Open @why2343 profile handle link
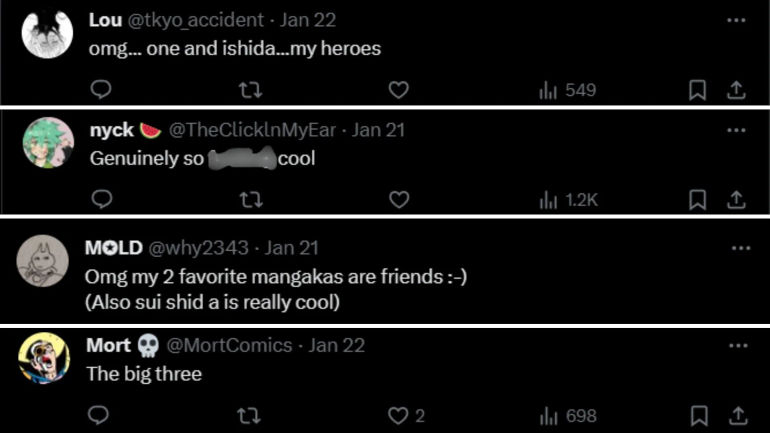Image resolution: width=770 pixels, height=433 pixels. [x=198, y=248]
